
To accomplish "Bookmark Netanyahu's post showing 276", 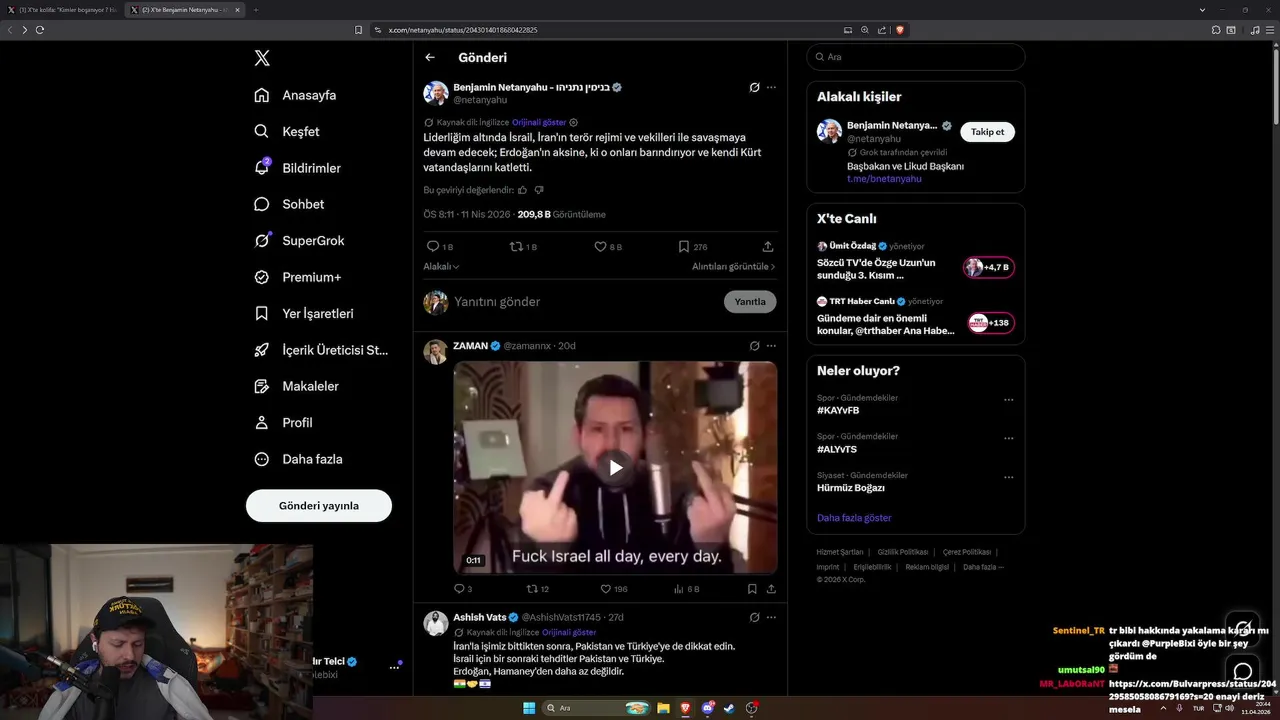I will [684, 246].
